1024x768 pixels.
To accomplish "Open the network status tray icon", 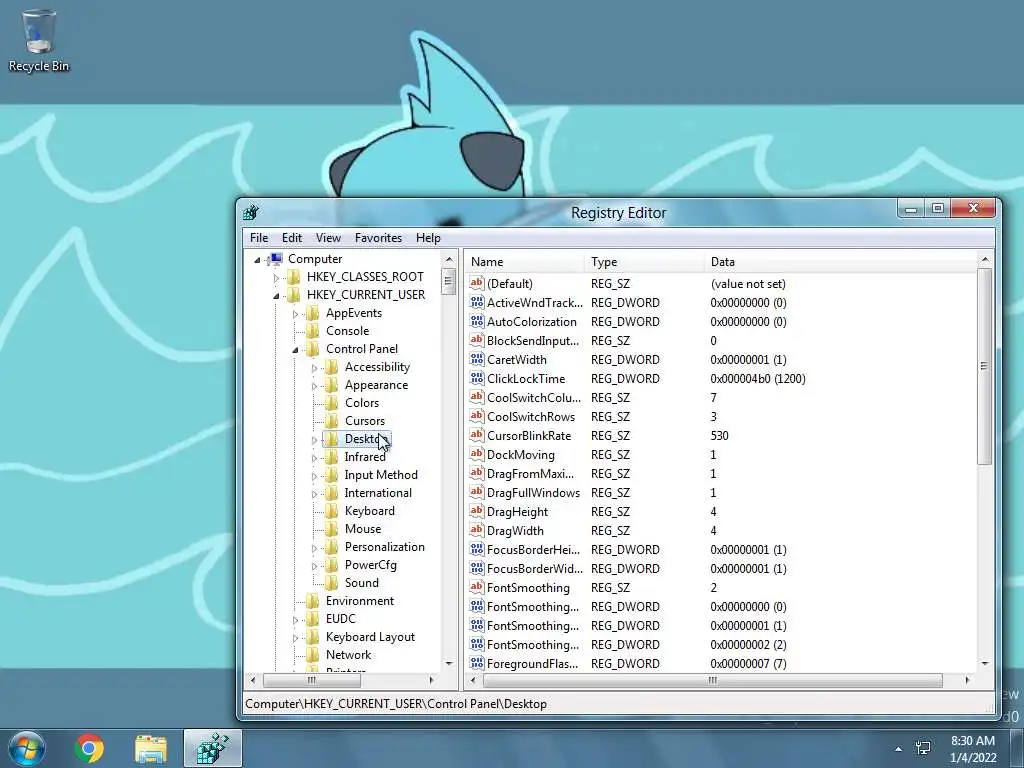I will [923, 748].
